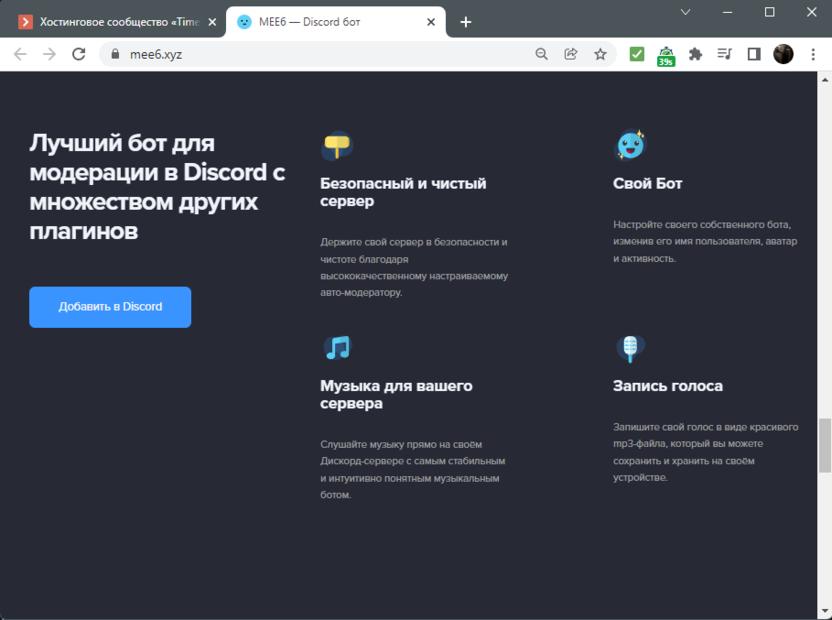832x620 pixels.
Task: Open the tab search chevron
Action: click(686, 12)
